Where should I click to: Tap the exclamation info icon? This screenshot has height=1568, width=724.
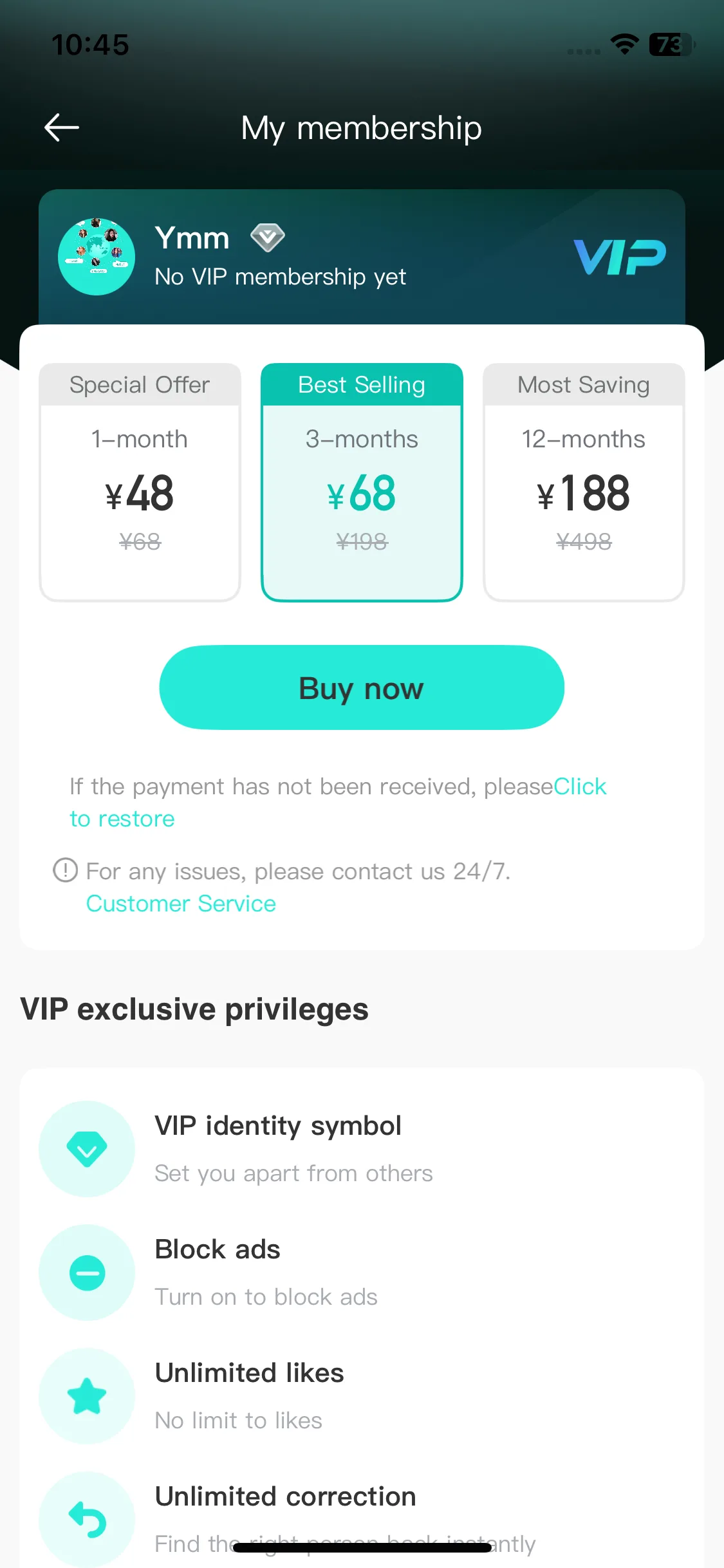click(65, 870)
